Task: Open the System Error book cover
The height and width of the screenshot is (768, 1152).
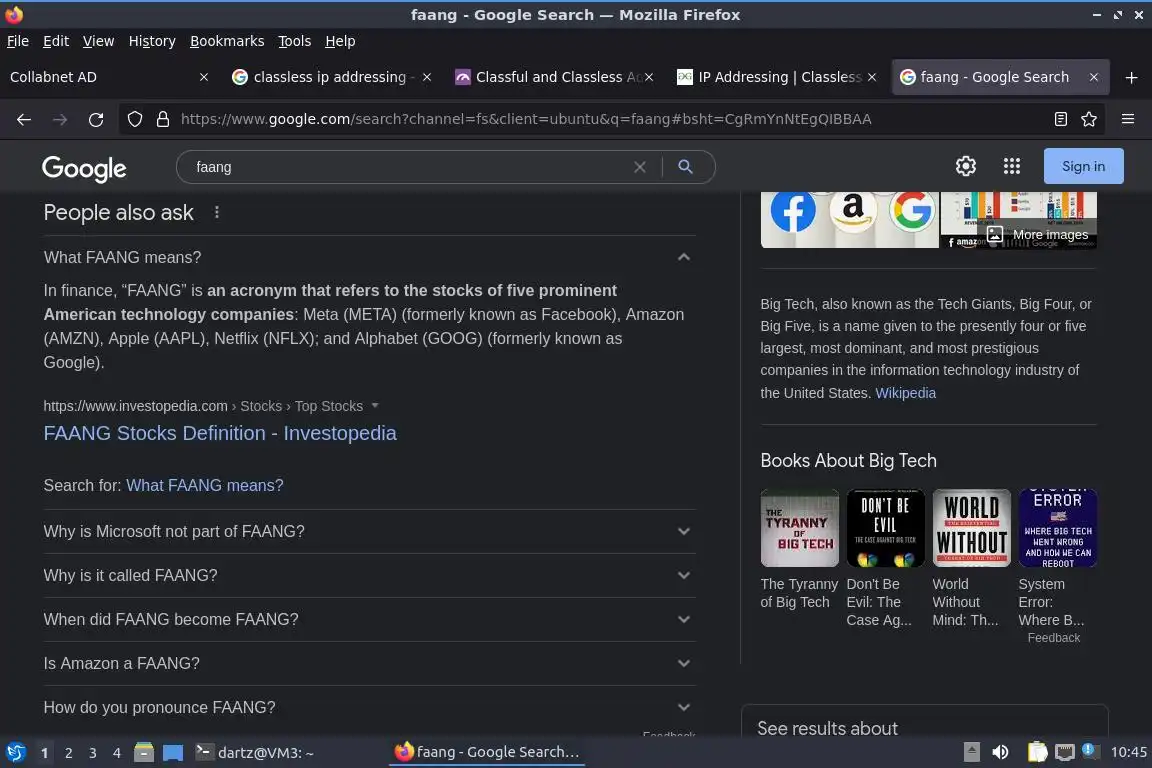Action: [1057, 528]
